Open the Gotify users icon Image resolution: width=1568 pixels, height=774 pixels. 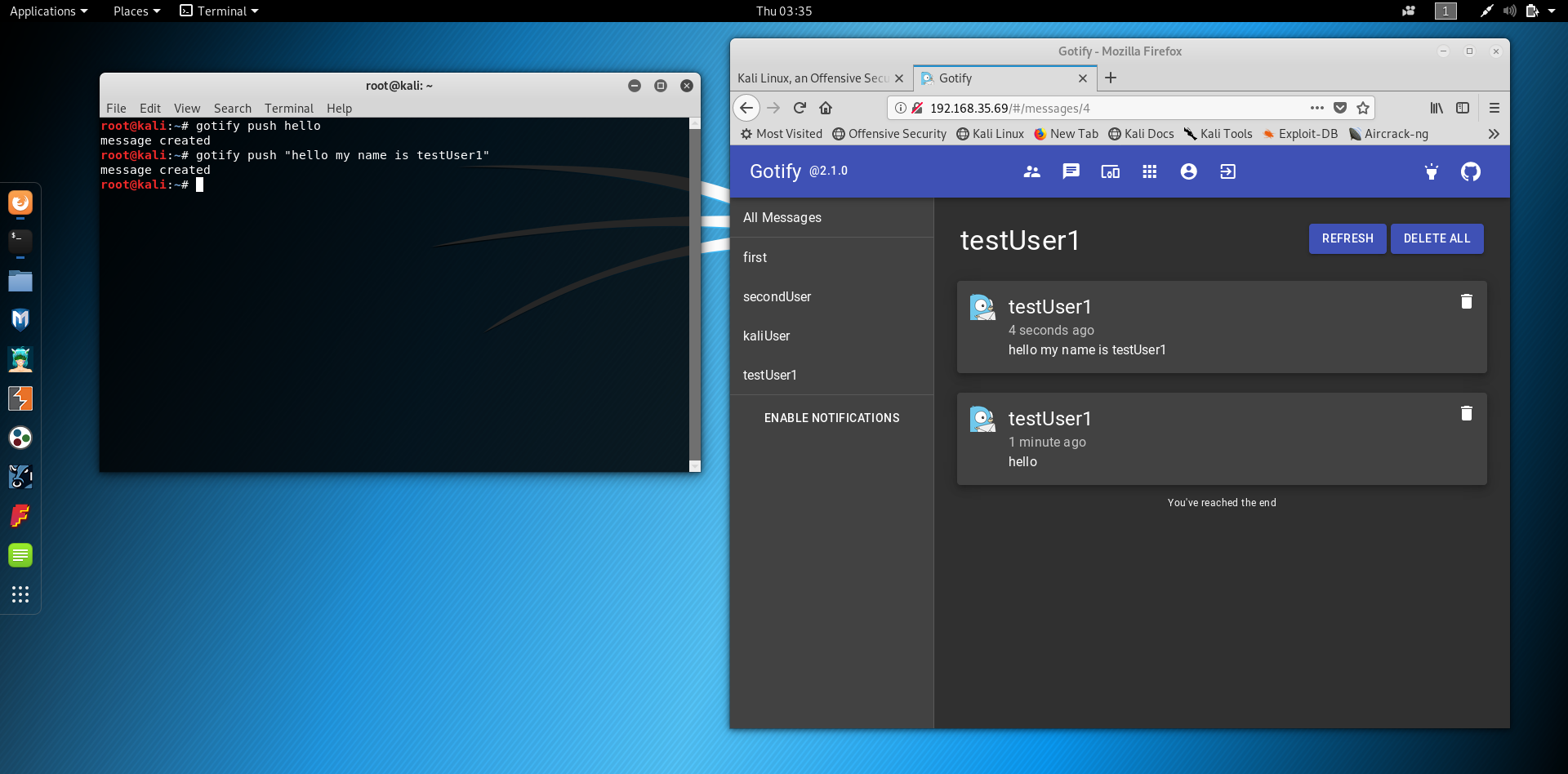[x=1031, y=171]
